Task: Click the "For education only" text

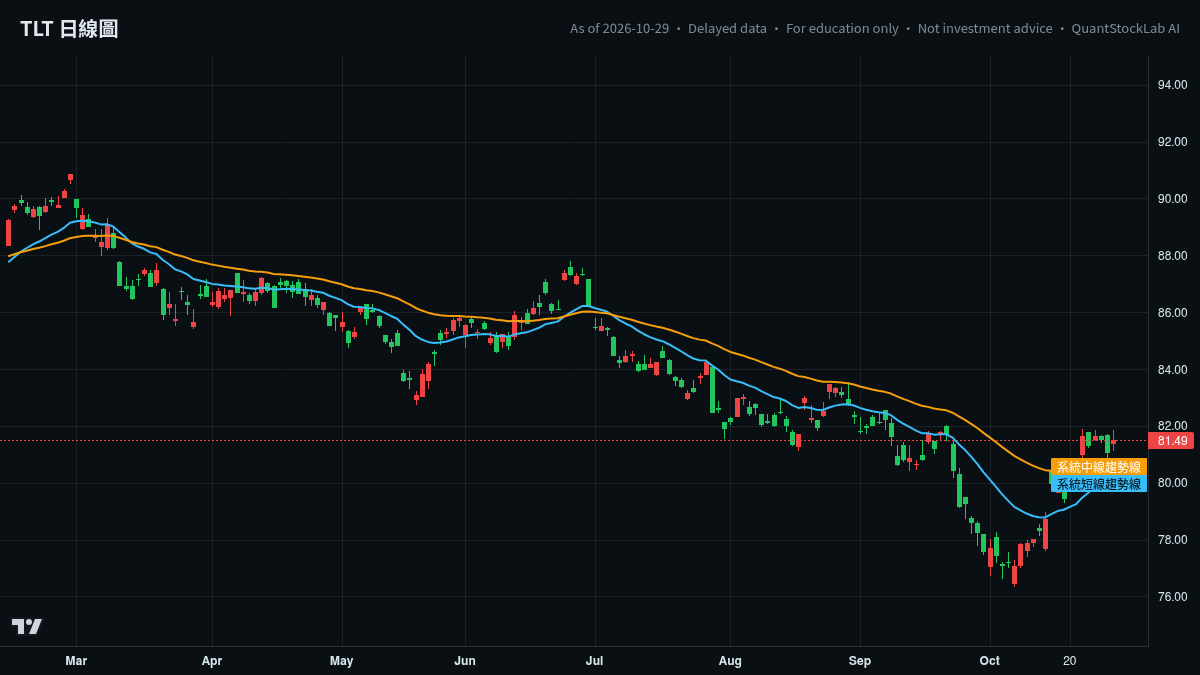Action: (842, 29)
